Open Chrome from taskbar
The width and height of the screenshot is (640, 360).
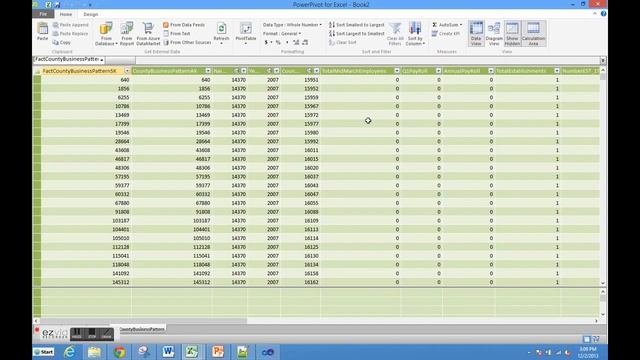[119, 352]
